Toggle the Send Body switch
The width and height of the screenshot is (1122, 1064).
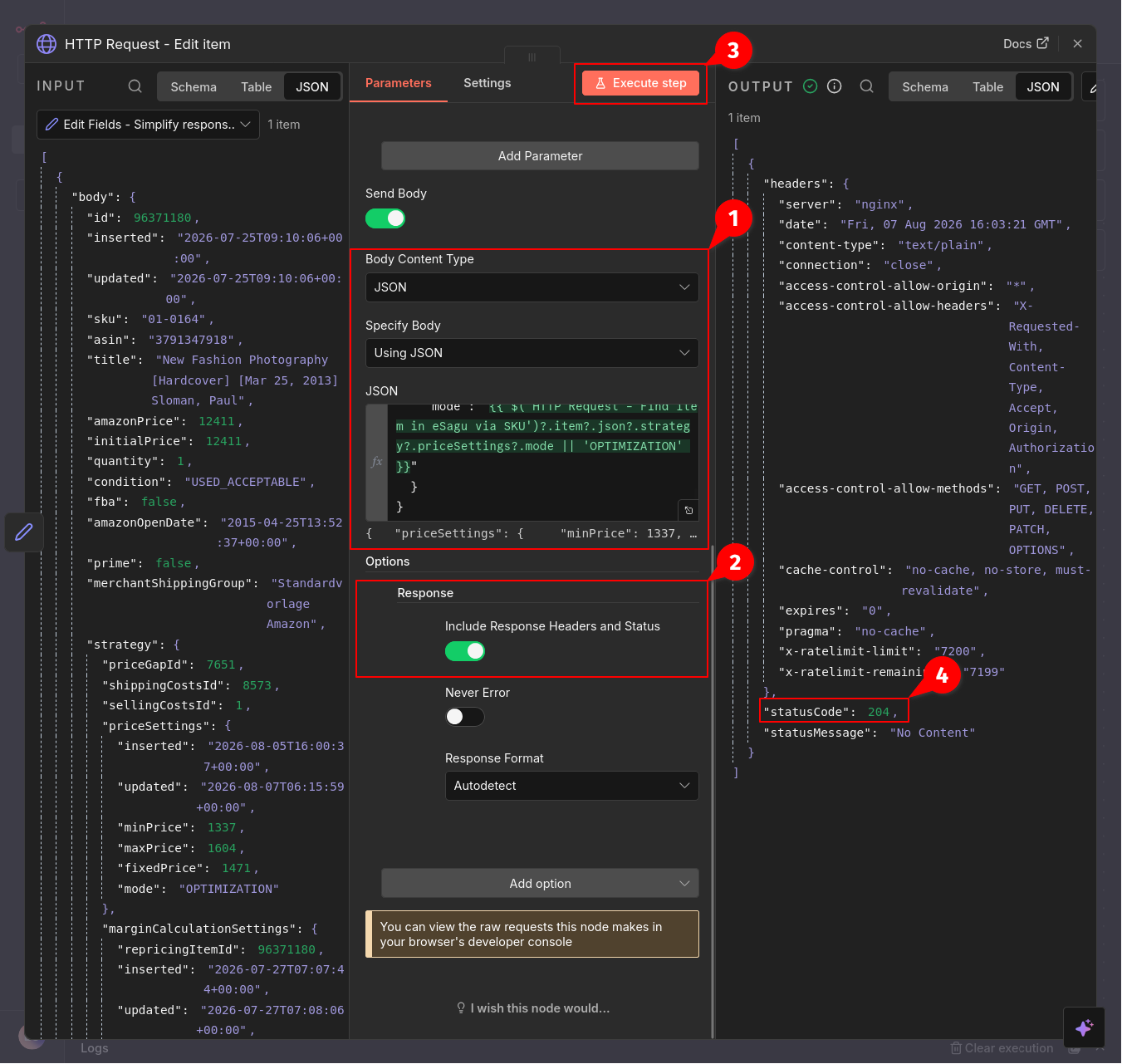[x=385, y=218]
